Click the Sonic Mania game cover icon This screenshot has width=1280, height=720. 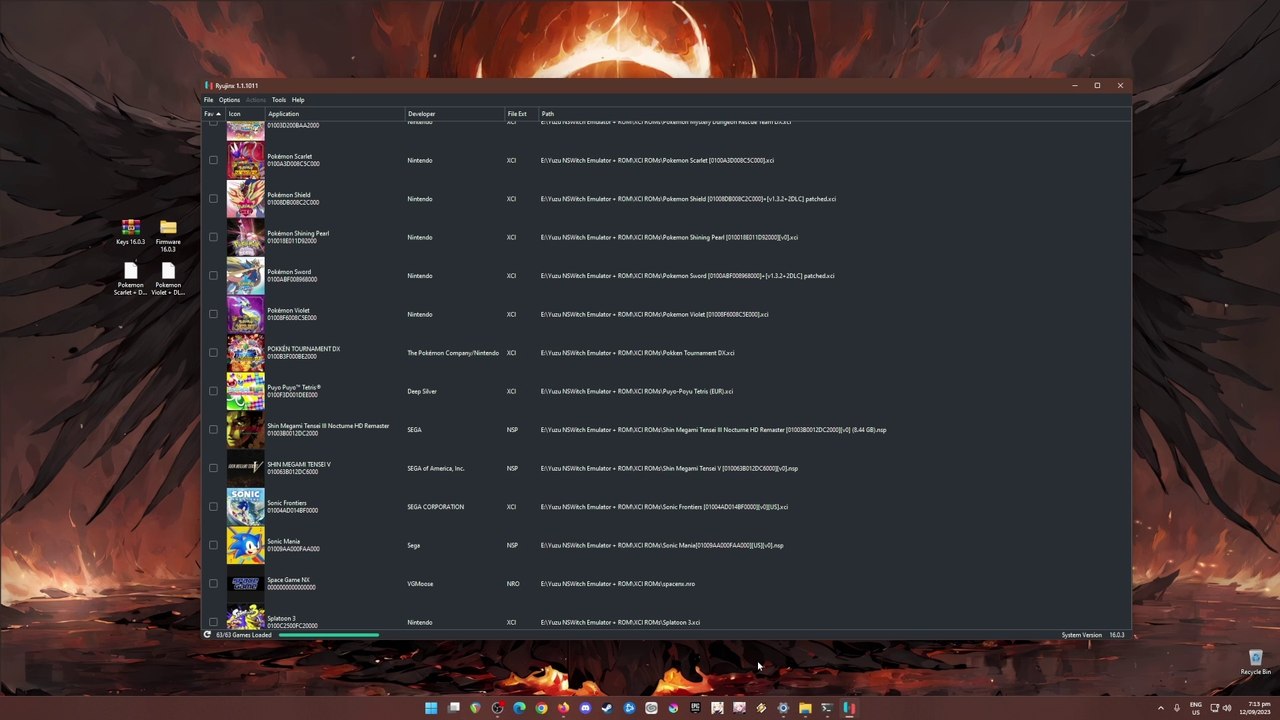(x=245, y=545)
